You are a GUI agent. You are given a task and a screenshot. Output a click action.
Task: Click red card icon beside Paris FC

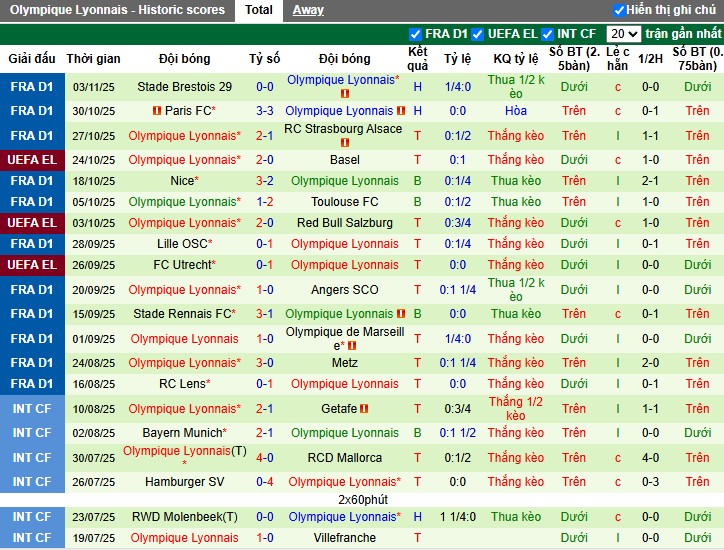coord(157,111)
